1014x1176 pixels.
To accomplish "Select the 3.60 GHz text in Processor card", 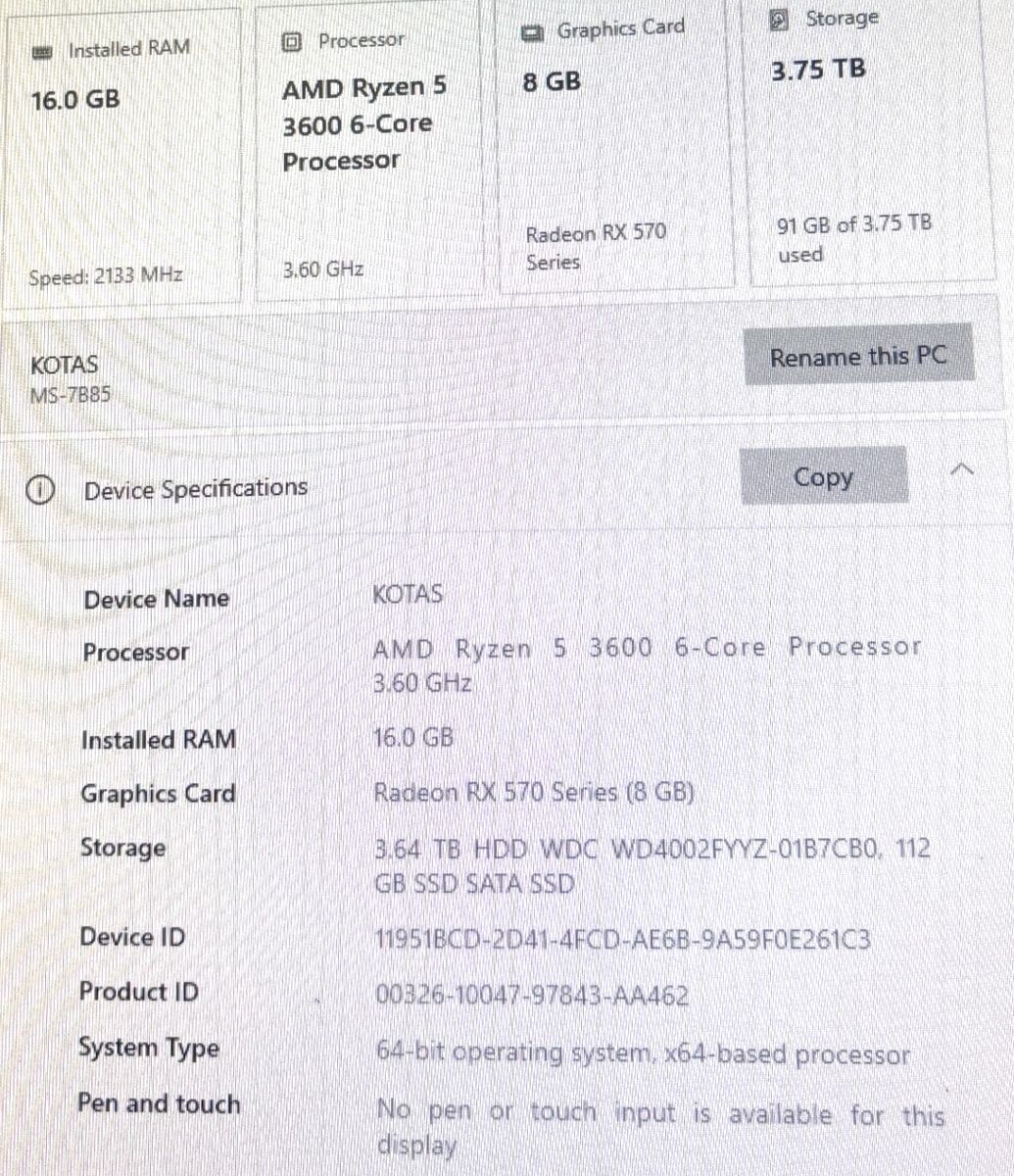I will click(323, 269).
